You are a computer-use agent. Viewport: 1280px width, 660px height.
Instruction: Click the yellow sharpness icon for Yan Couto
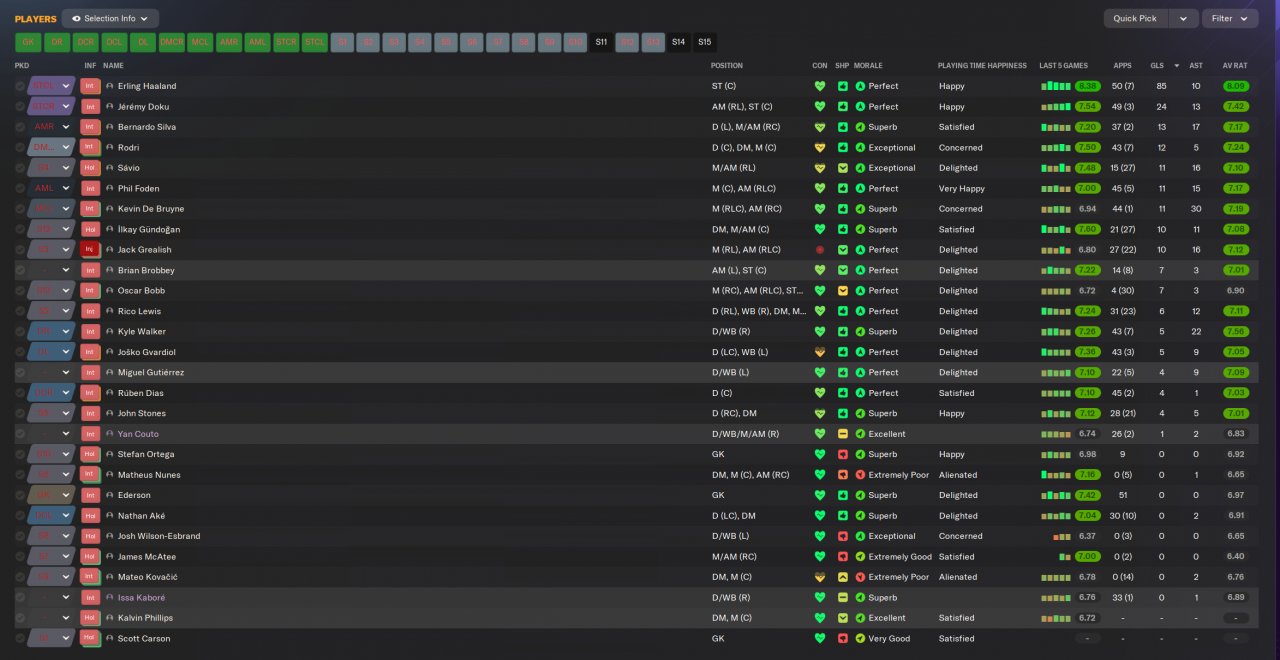pyautogui.click(x=843, y=434)
